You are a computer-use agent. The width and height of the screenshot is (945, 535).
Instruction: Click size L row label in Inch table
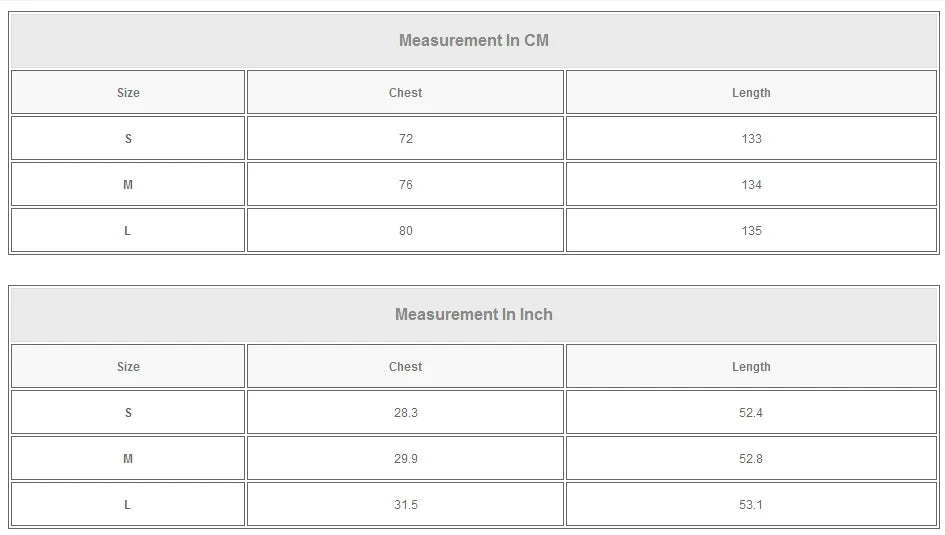click(128, 505)
